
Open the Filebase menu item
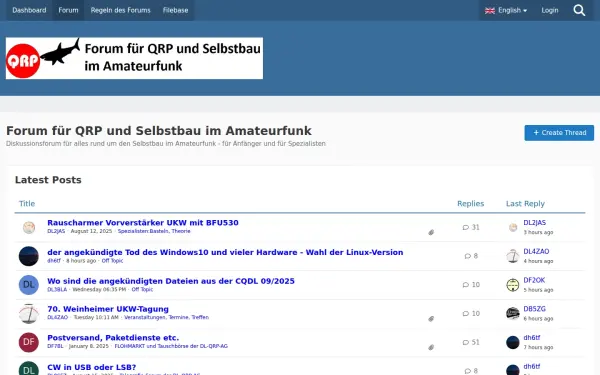[175, 10]
